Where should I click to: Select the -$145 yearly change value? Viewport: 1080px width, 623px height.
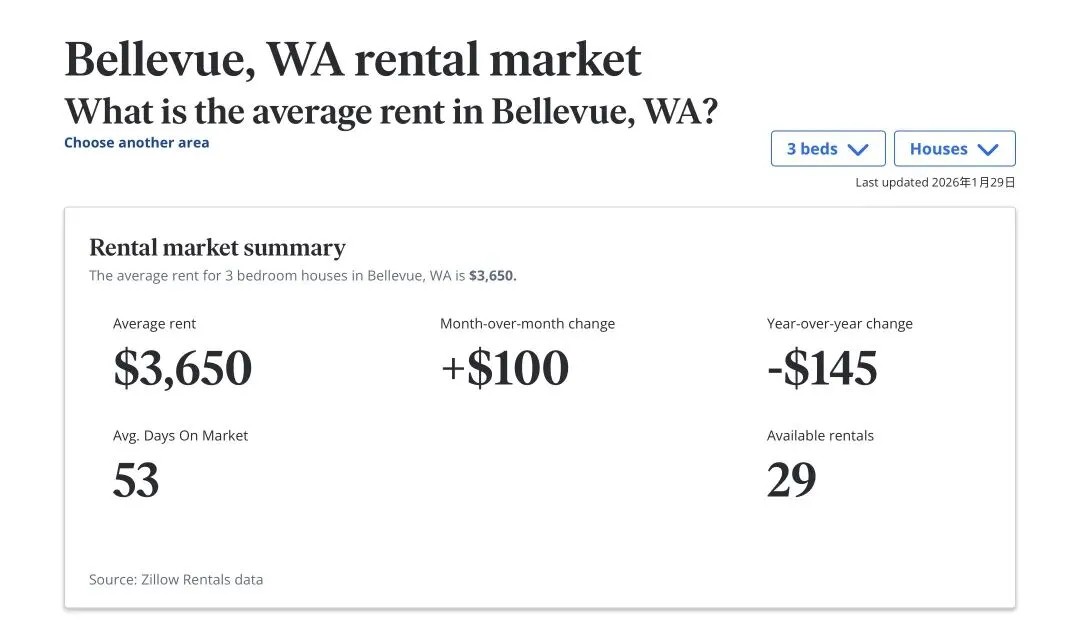point(822,368)
